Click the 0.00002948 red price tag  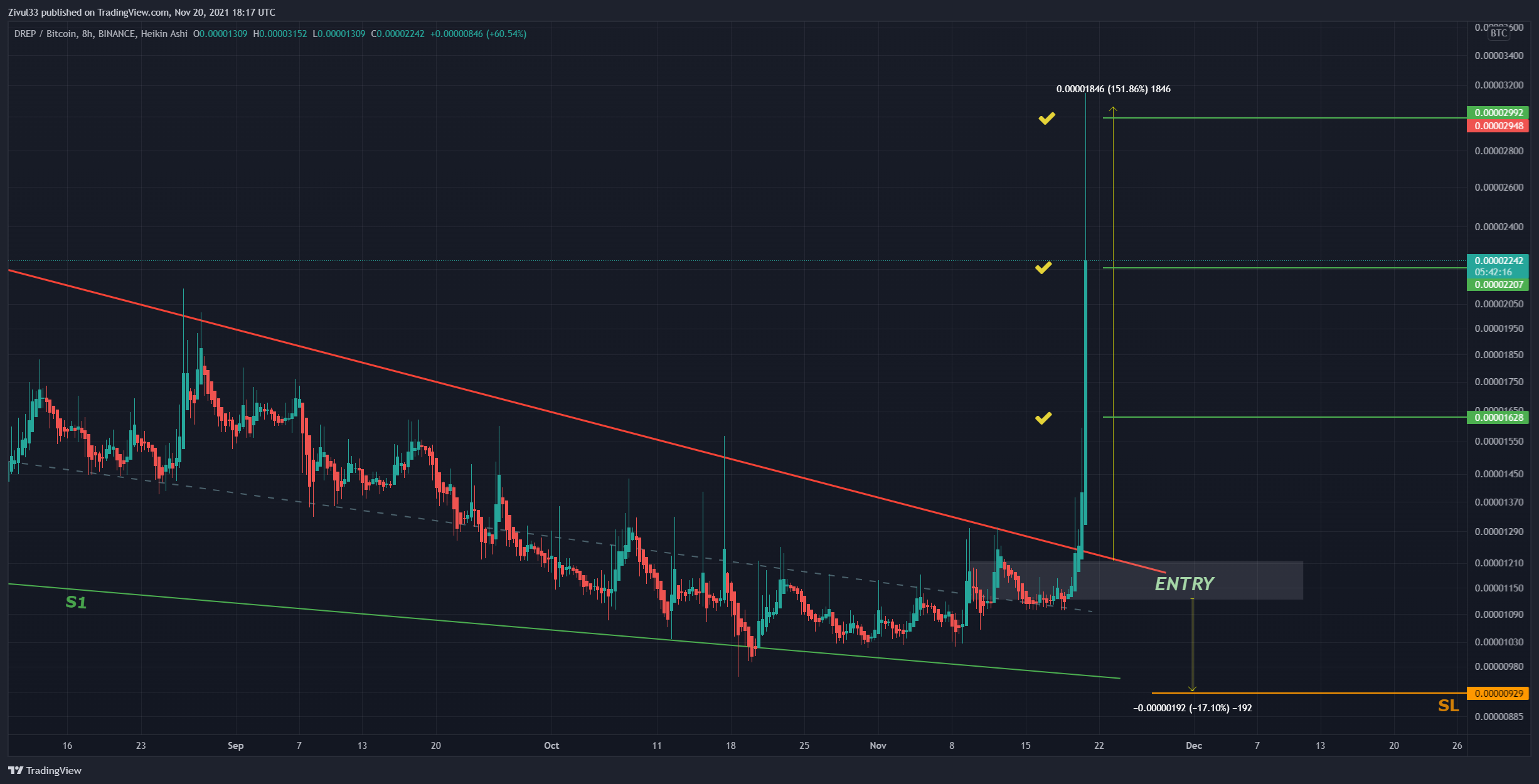pyautogui.click(x=1498, y=126)
